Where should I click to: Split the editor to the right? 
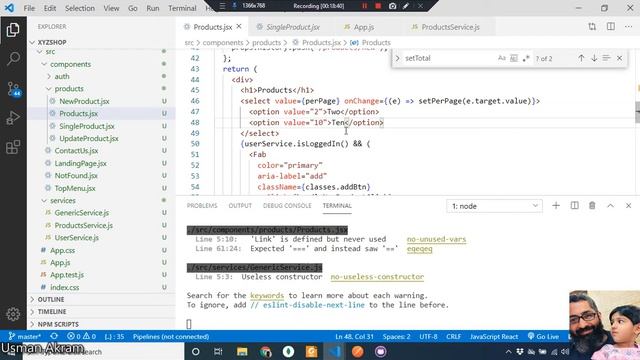click(x=611, y=27)
